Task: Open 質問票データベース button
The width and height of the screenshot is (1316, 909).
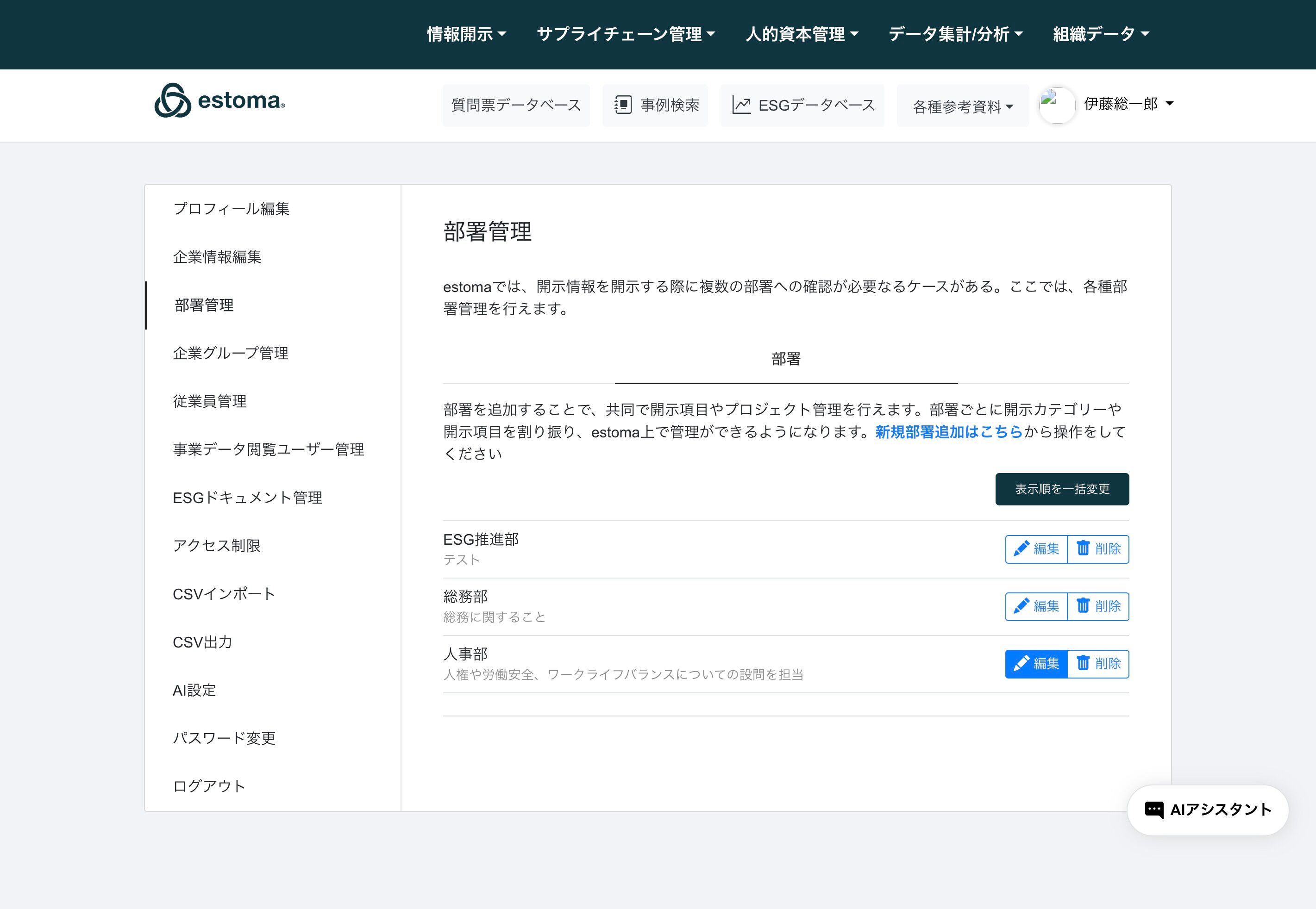Action: coord(515,106)
